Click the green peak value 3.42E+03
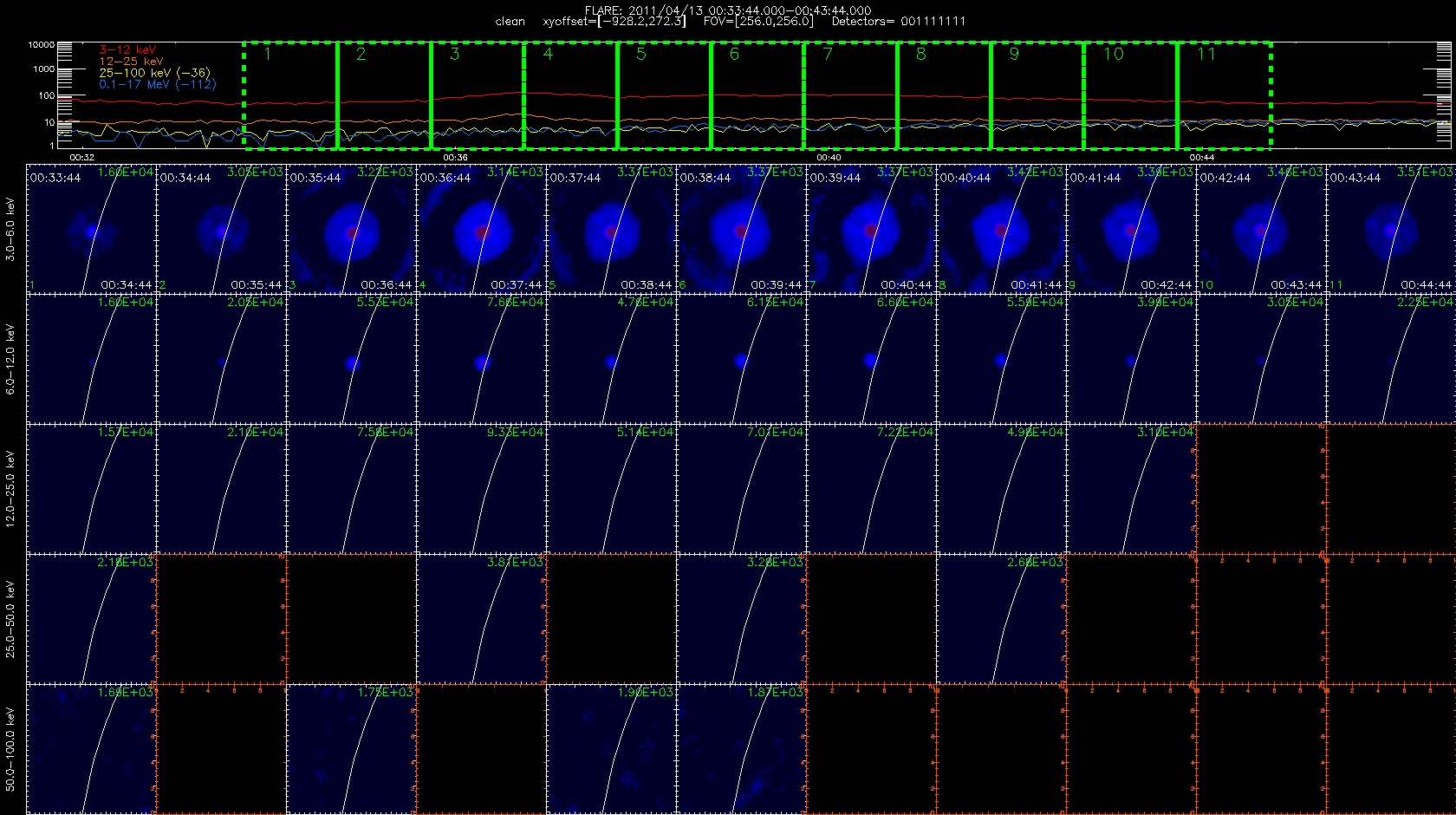This screenshot has height=815, width=1456. [1035, 172]
